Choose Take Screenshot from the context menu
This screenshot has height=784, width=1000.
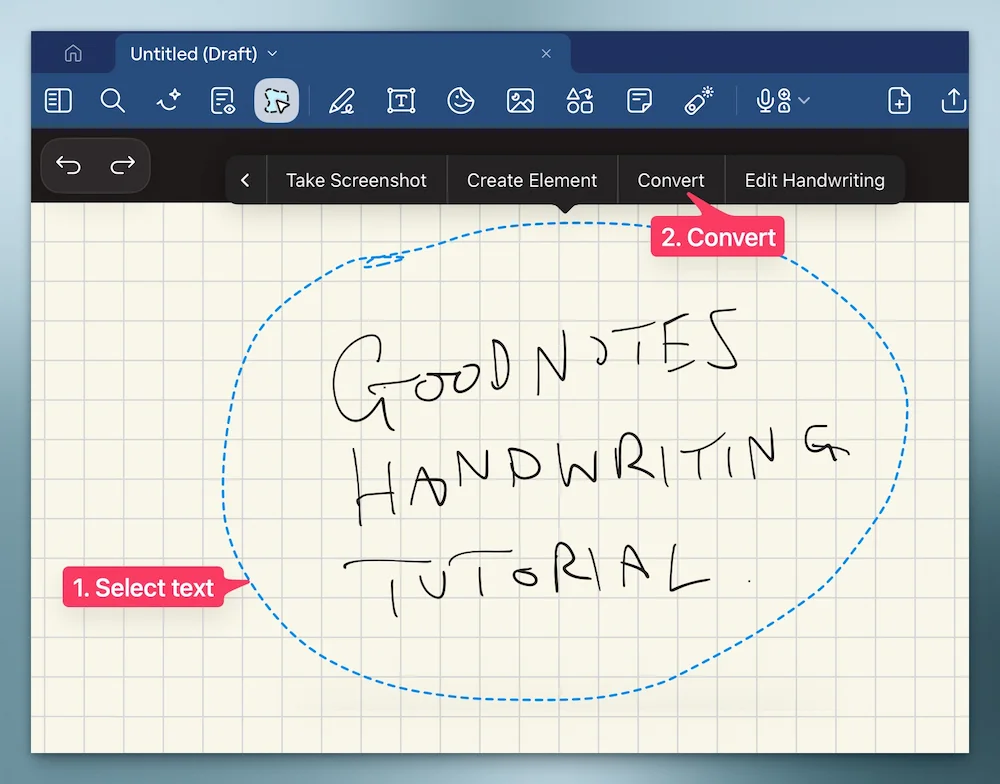pos(357,180)
